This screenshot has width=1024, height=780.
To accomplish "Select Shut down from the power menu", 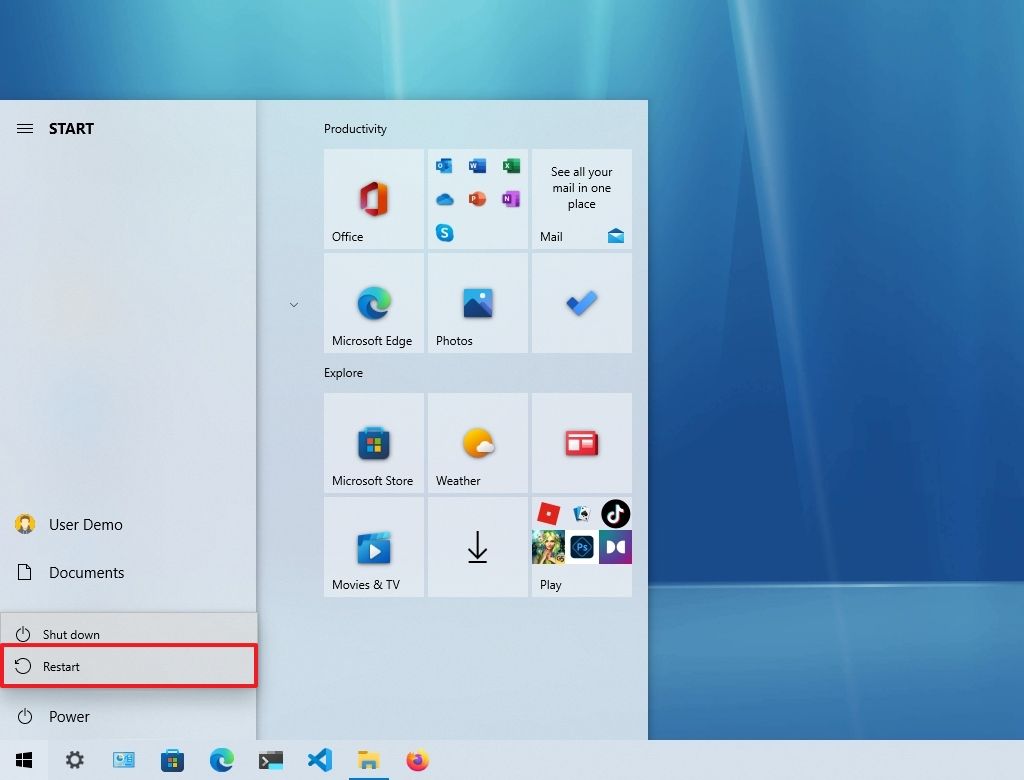I will click(70, 634).
